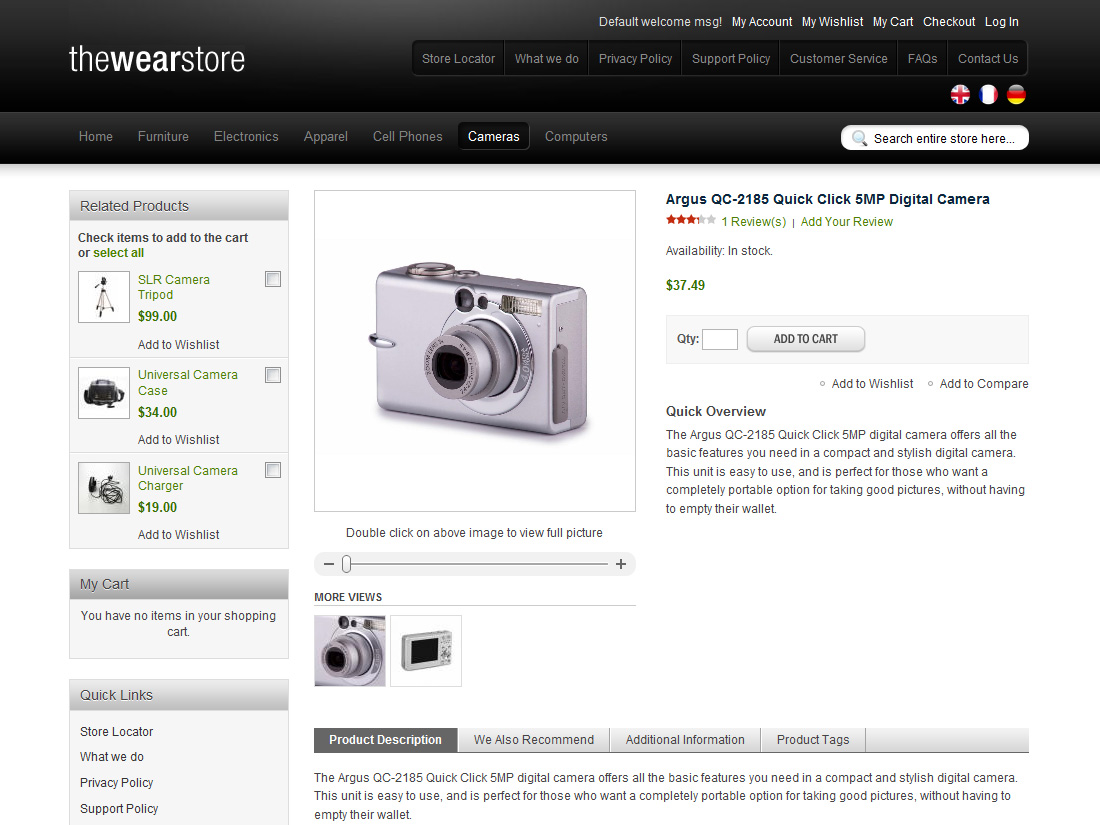Open My Wishlist in header

[832, 22]
